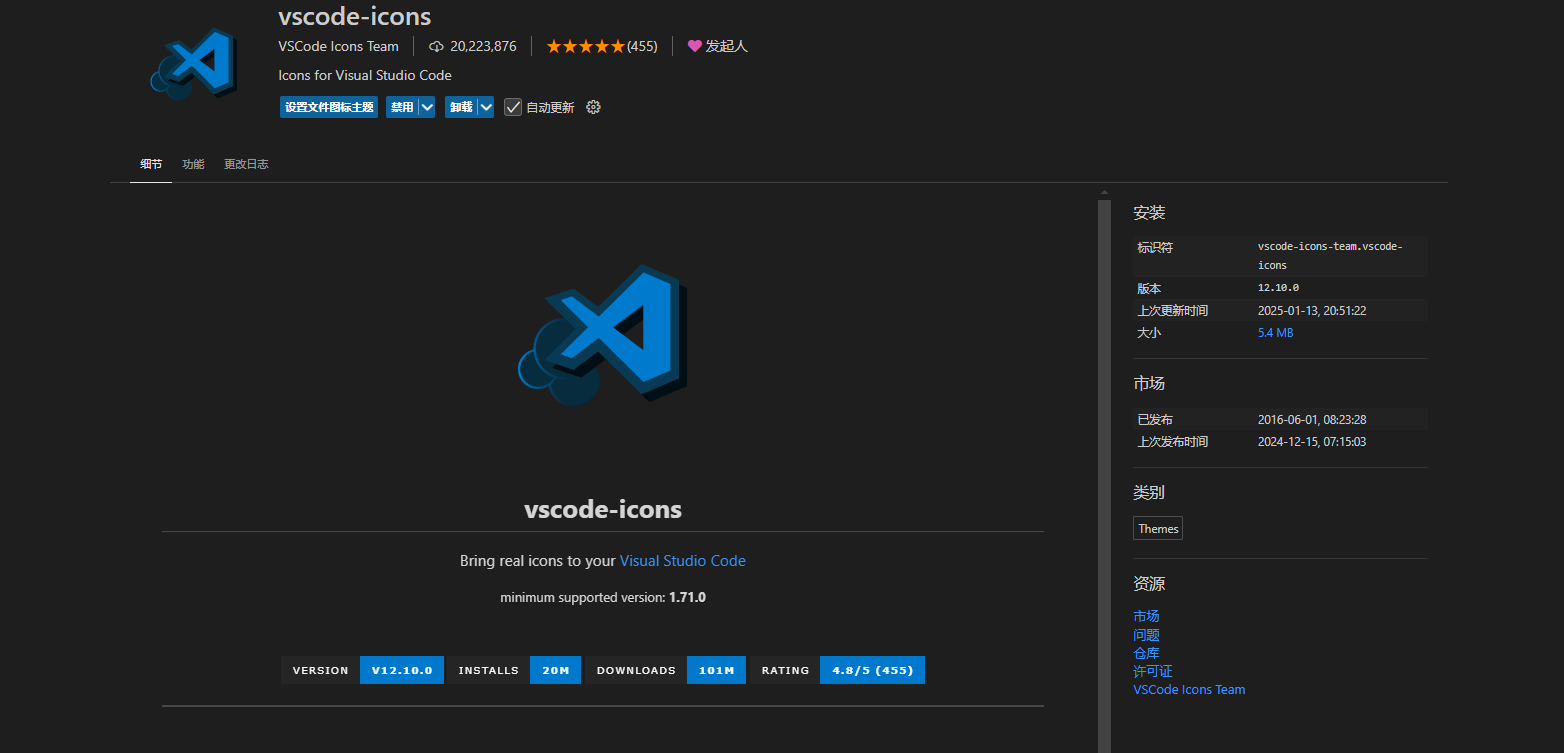1564x753 pixels.
Task: Open the Visual Studio Code link in readme
Action: click(683, 561)
